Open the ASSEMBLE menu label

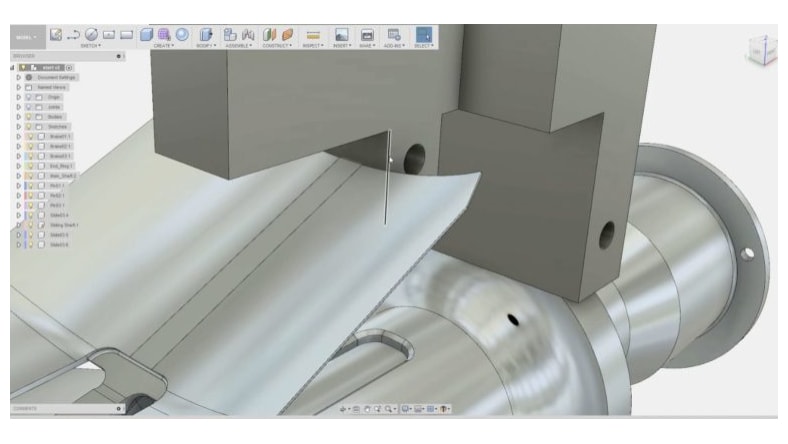click(238, 46)
